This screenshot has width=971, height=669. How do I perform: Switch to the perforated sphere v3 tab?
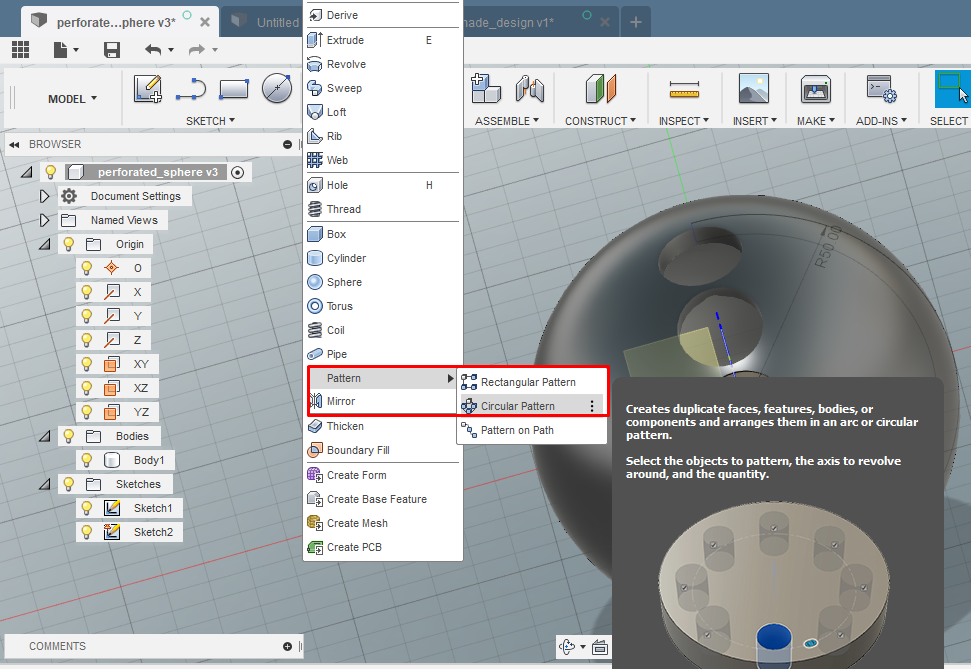coord(116,22)
